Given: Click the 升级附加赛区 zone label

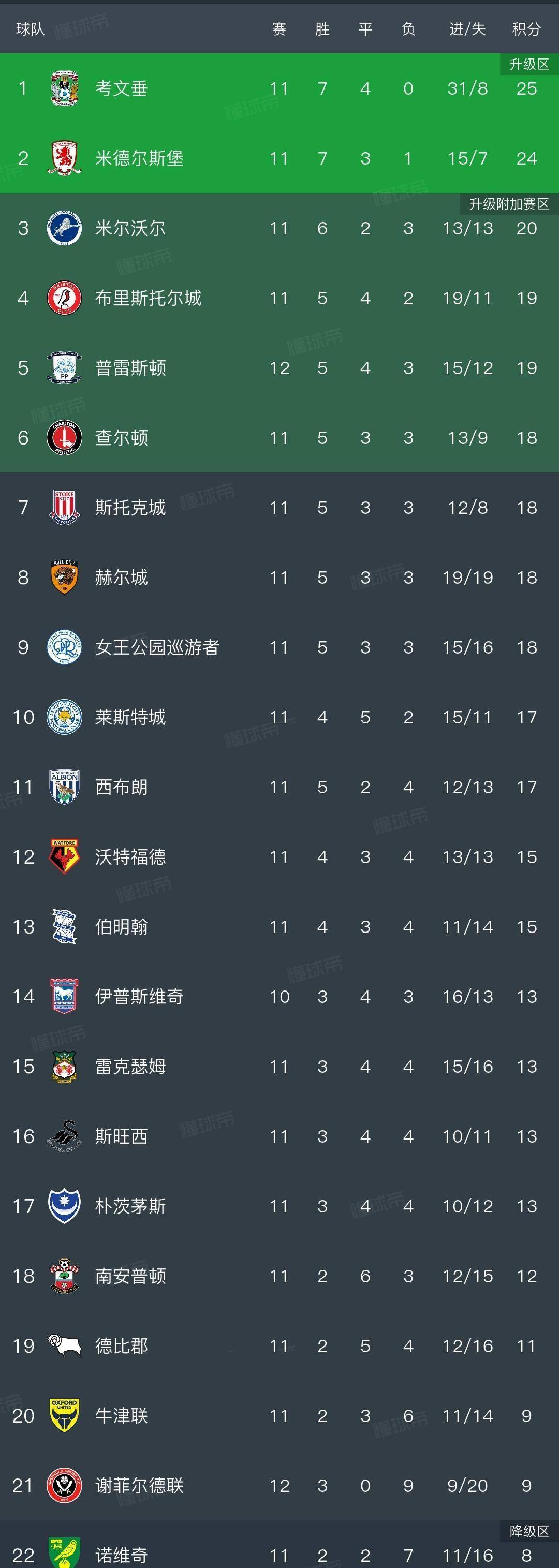Looking at the screenshot, I should tap(509, 204).
